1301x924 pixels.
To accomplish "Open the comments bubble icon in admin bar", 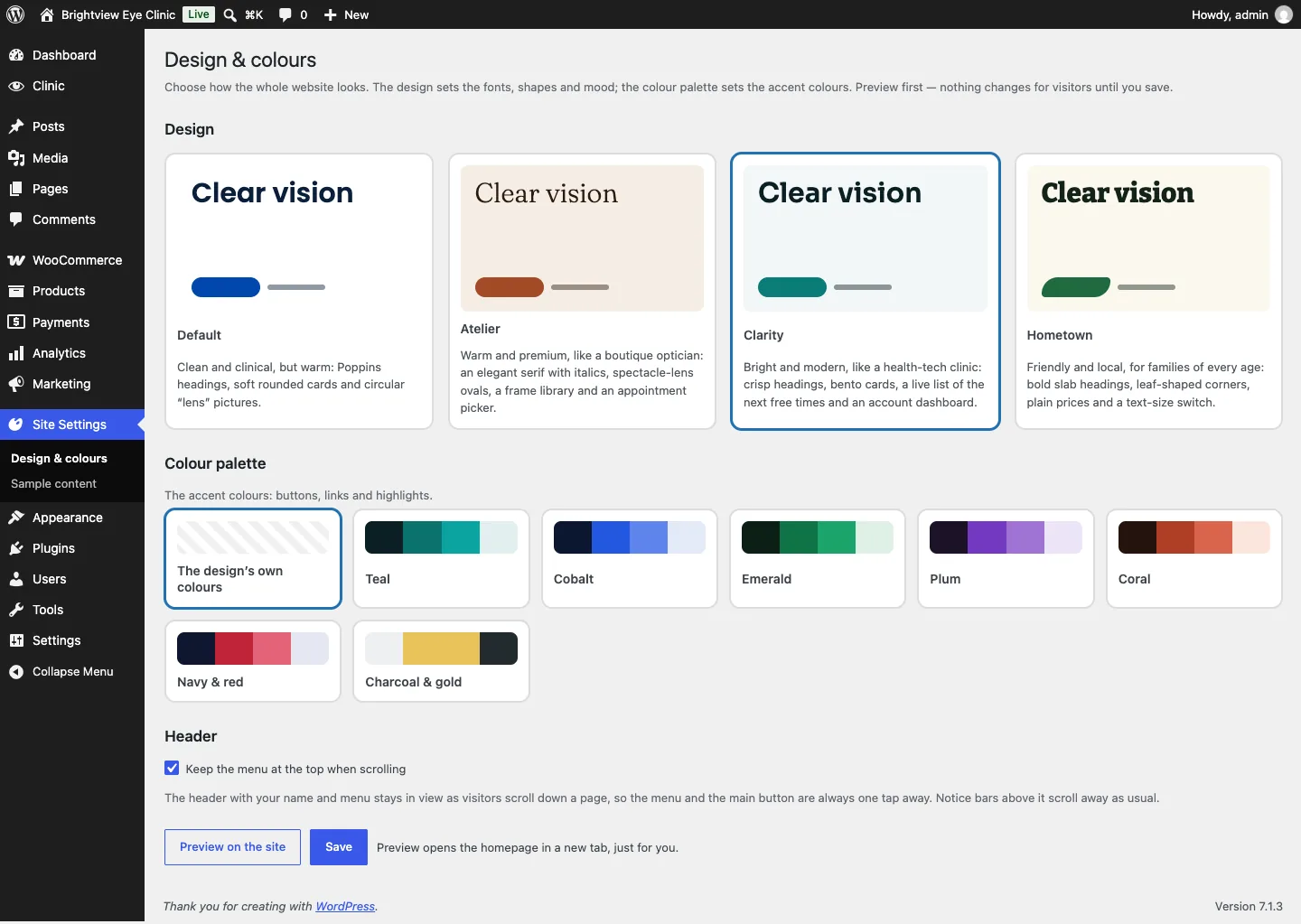I will coord(285,14).
